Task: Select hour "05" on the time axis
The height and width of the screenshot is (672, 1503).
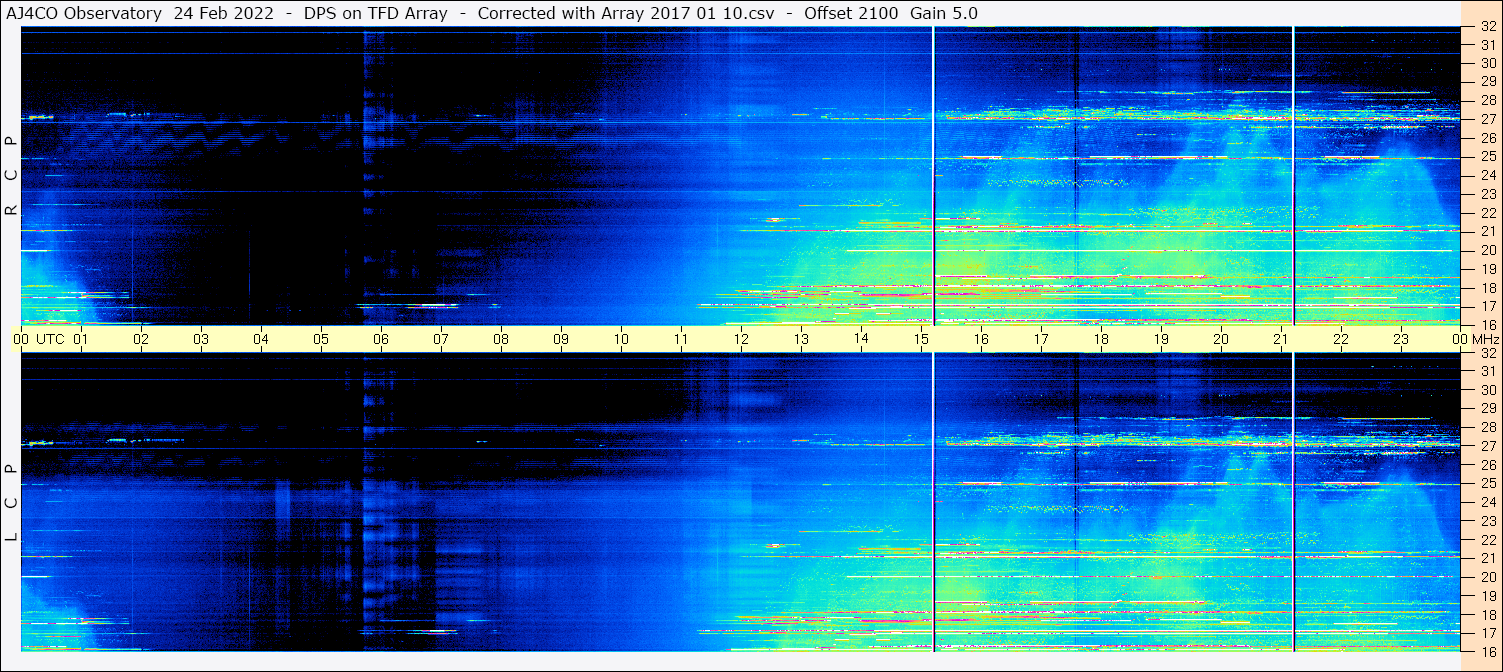Action: pos(321,339)
